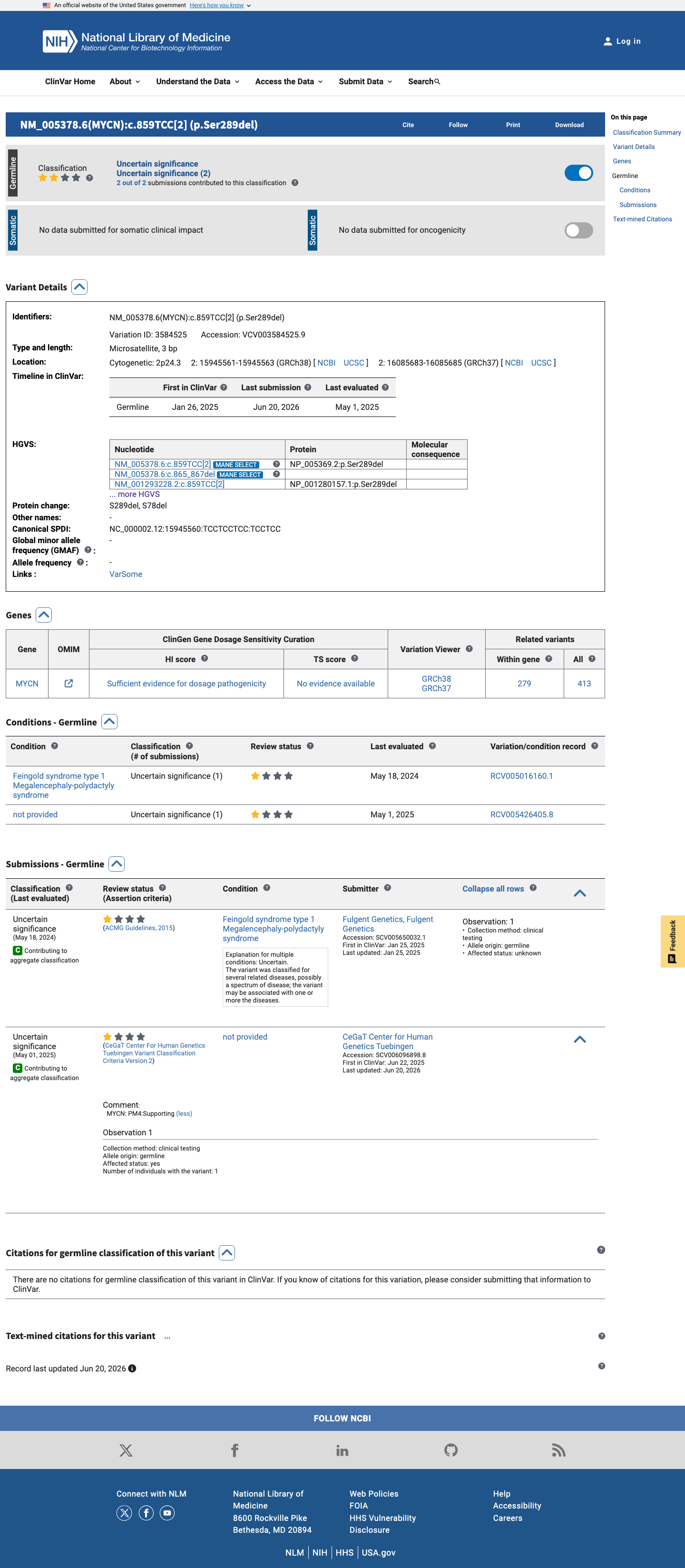Click the help icon beside TS score
Image resolution: width=685 pixels, height=1568 pixels.
click(355, 659)
